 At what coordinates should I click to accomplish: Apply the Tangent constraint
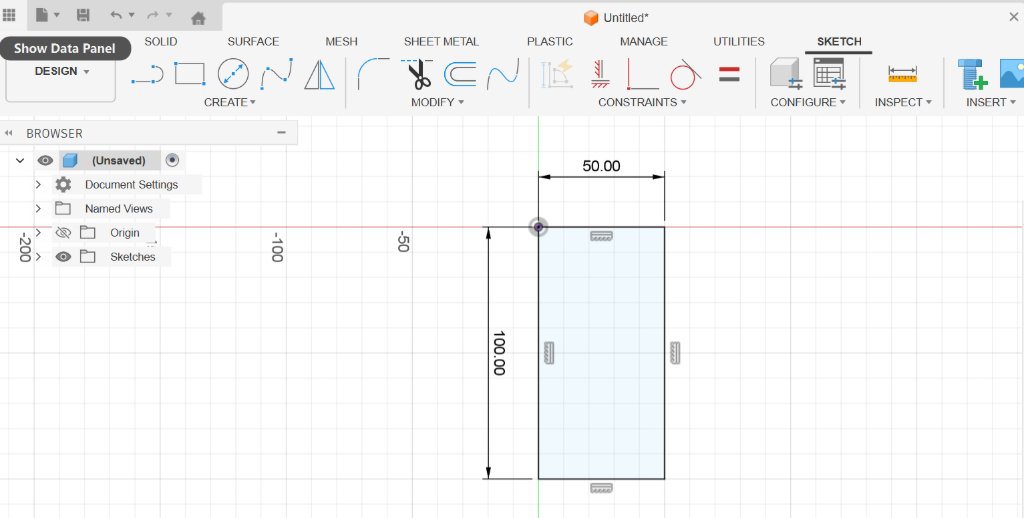click(685, 74)
